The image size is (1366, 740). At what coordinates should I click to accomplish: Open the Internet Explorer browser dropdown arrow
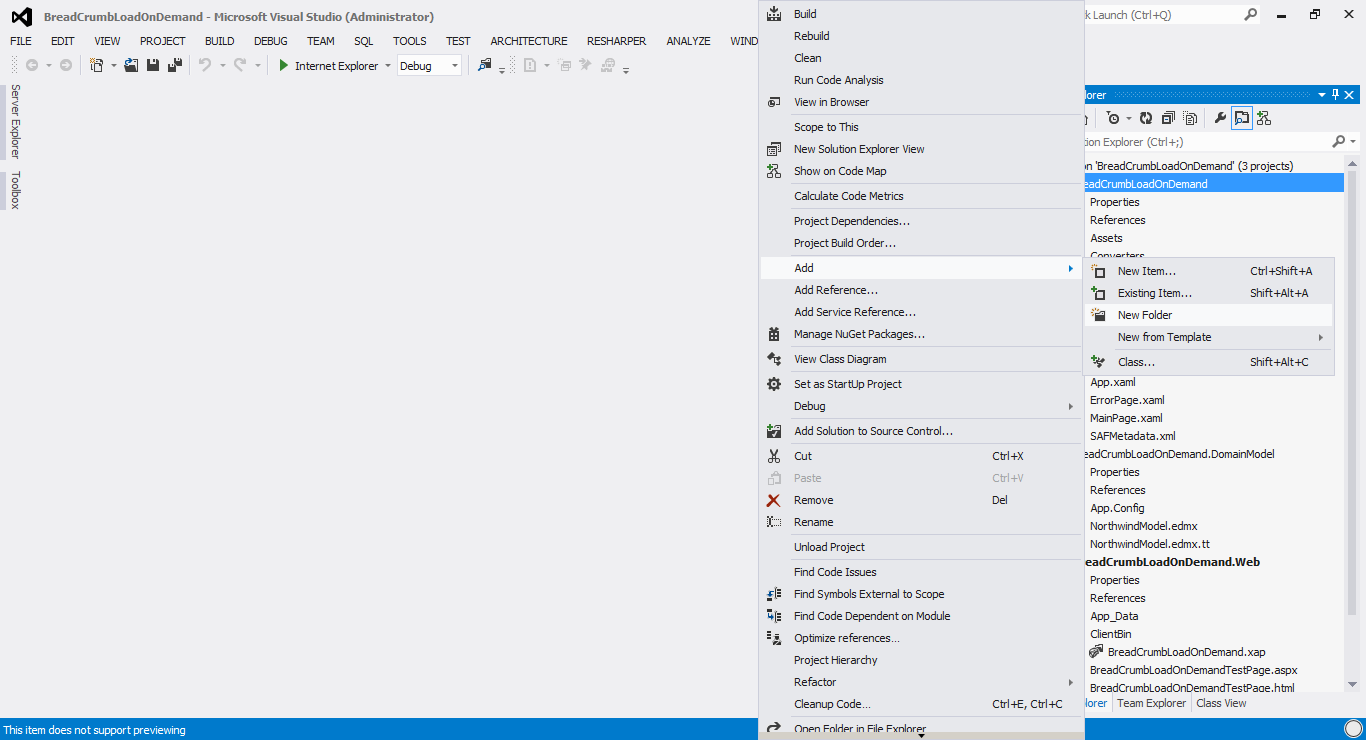pyautogui.click(x=388, y=66)
